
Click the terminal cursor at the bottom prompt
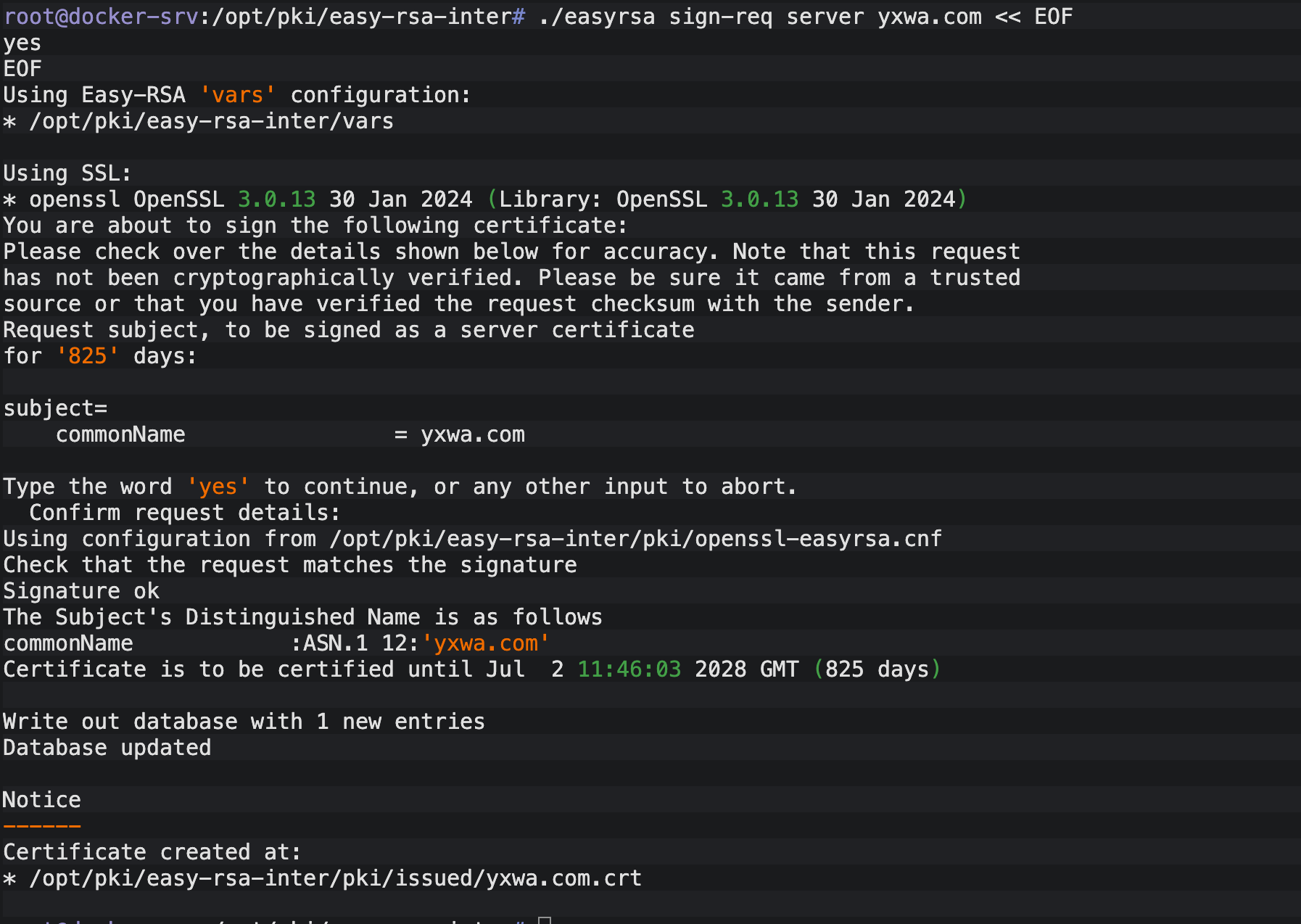(x=545, y=920)
